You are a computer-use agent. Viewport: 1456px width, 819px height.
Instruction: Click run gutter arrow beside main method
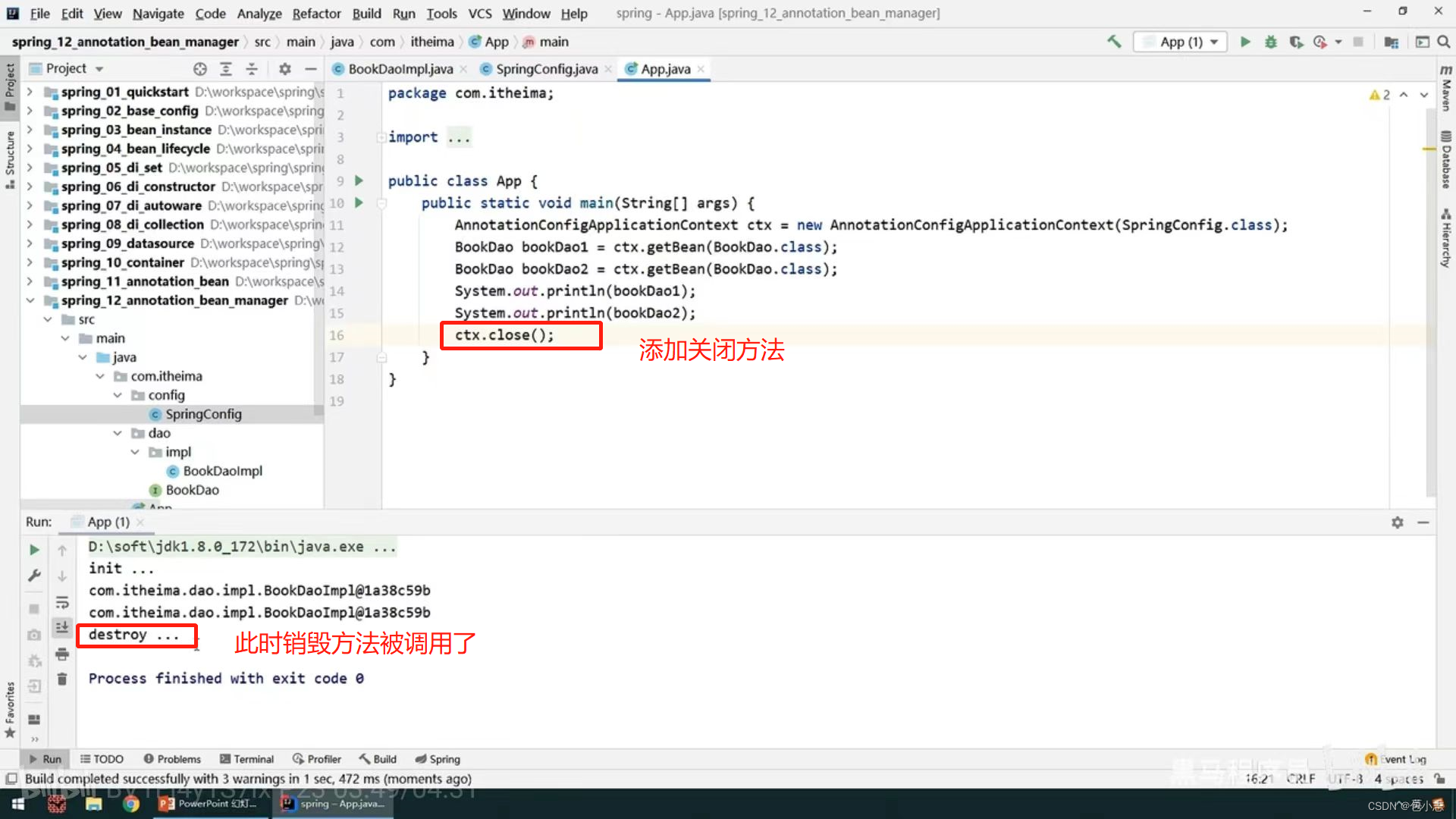click(359, 202)
